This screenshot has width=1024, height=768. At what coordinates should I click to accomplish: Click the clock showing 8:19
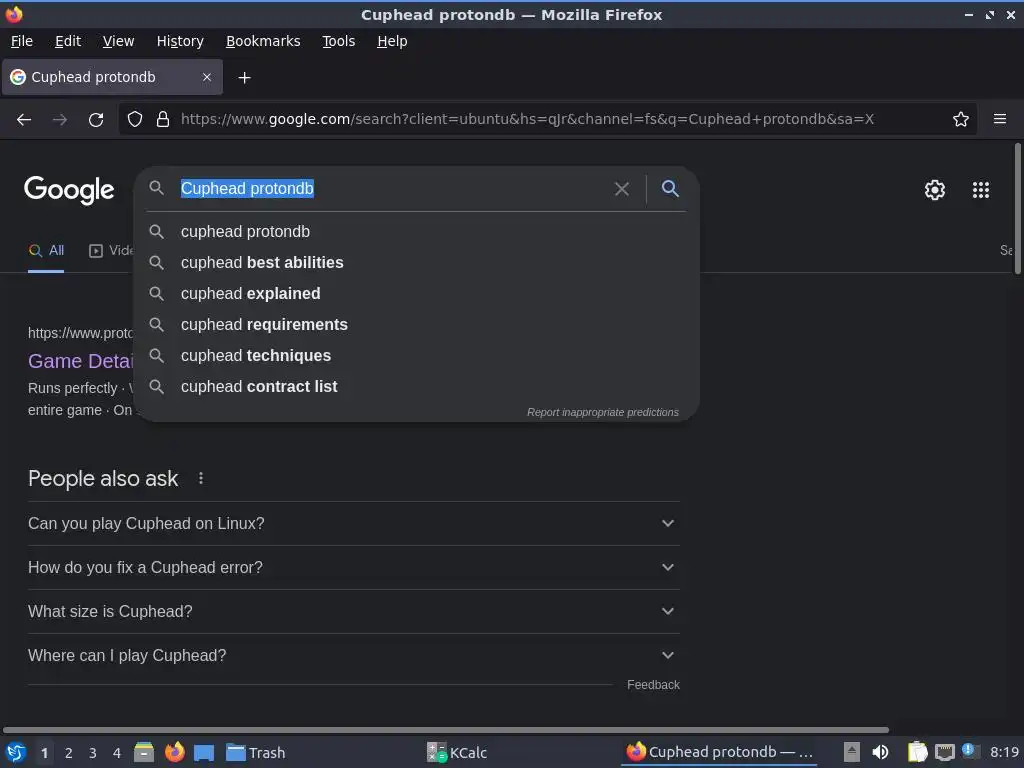(1004, 752)
